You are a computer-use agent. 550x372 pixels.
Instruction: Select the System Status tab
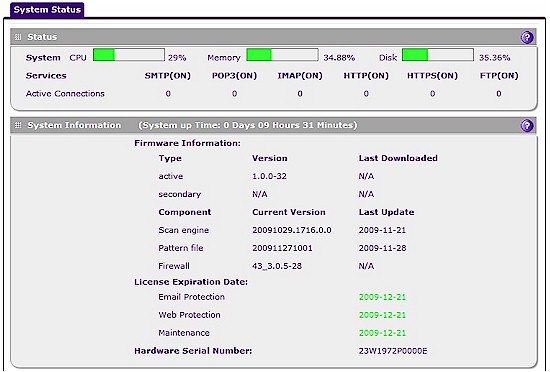pos(47,9)
